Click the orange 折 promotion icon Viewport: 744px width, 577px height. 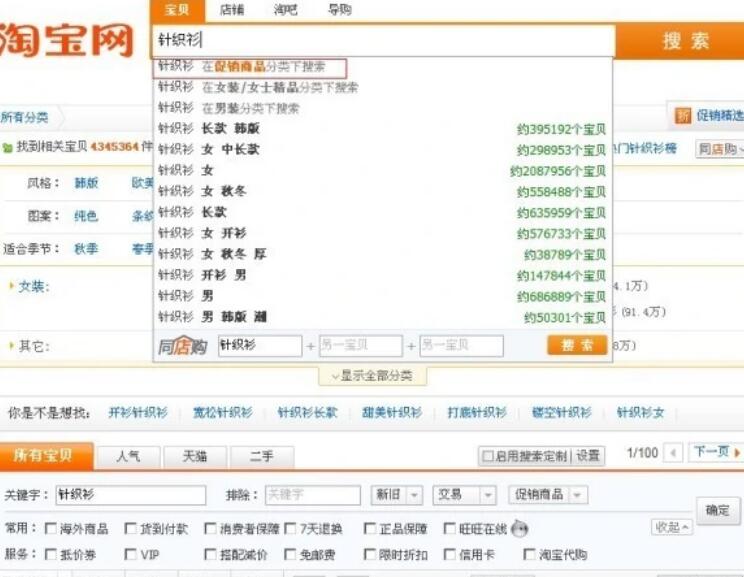tap(683, 115)
